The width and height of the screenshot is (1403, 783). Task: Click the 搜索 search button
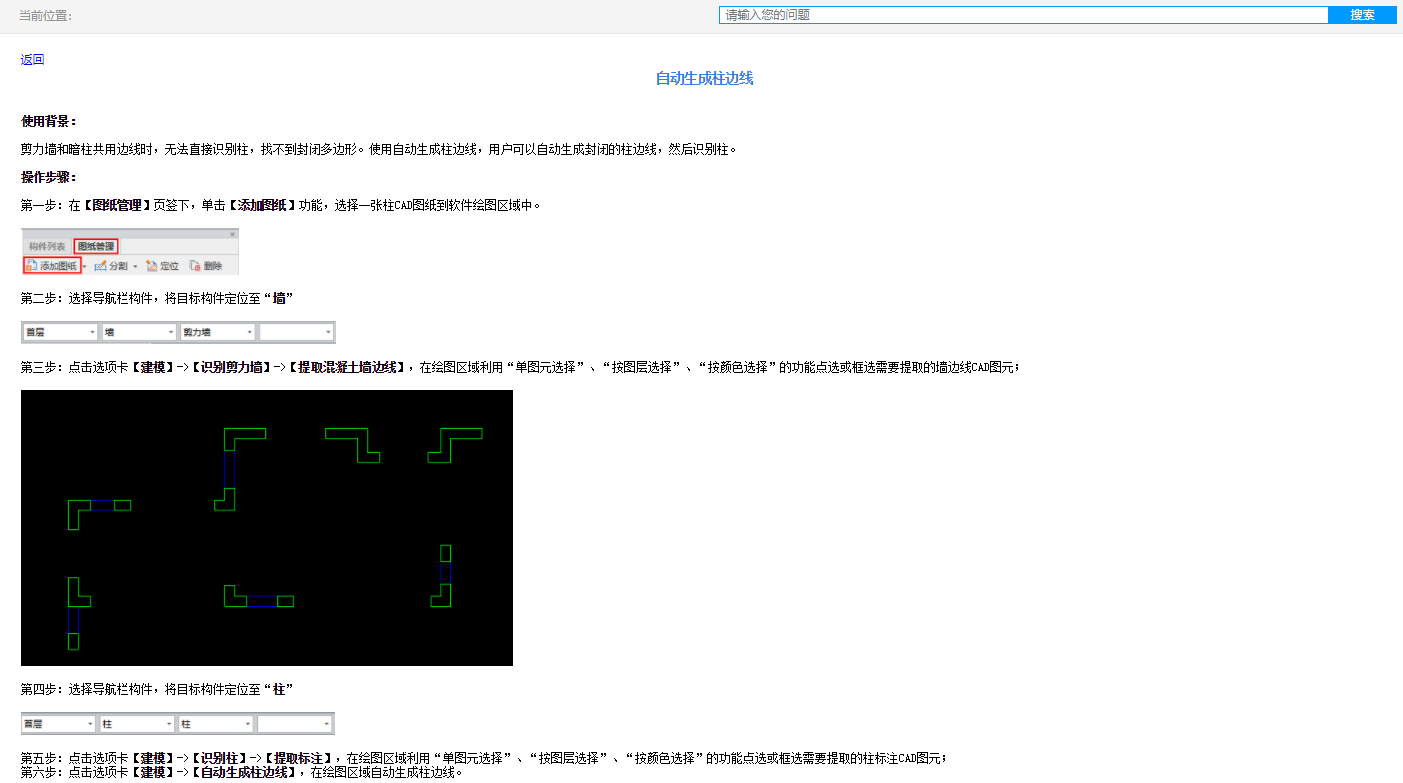tap(1362, 15)
